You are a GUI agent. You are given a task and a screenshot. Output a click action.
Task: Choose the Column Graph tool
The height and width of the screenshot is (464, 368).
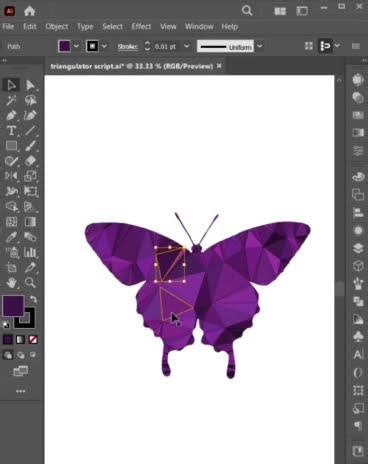coord(30,252)
